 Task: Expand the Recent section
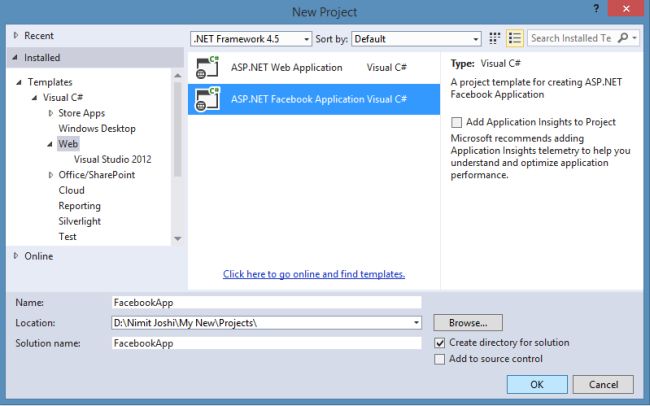click(x=16, y=36)
